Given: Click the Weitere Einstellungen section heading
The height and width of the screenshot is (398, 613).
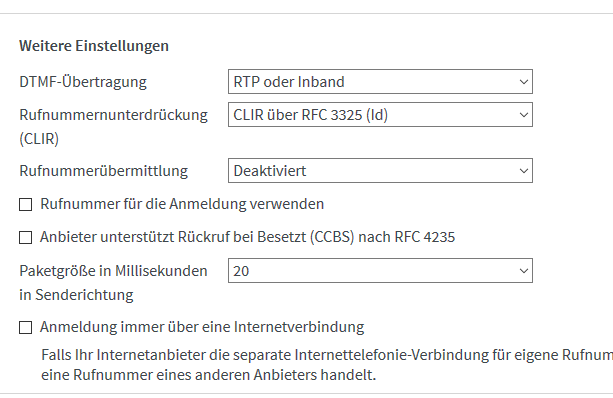Looking at the screenshot, I should (x=94, y=46).
